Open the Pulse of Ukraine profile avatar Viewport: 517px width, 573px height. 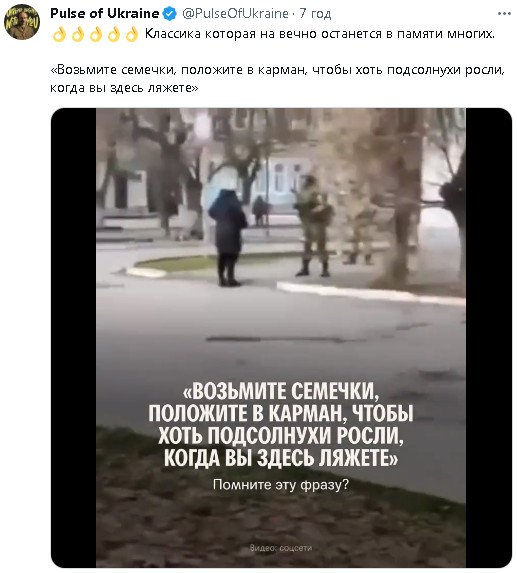click(x=22, y=22)
